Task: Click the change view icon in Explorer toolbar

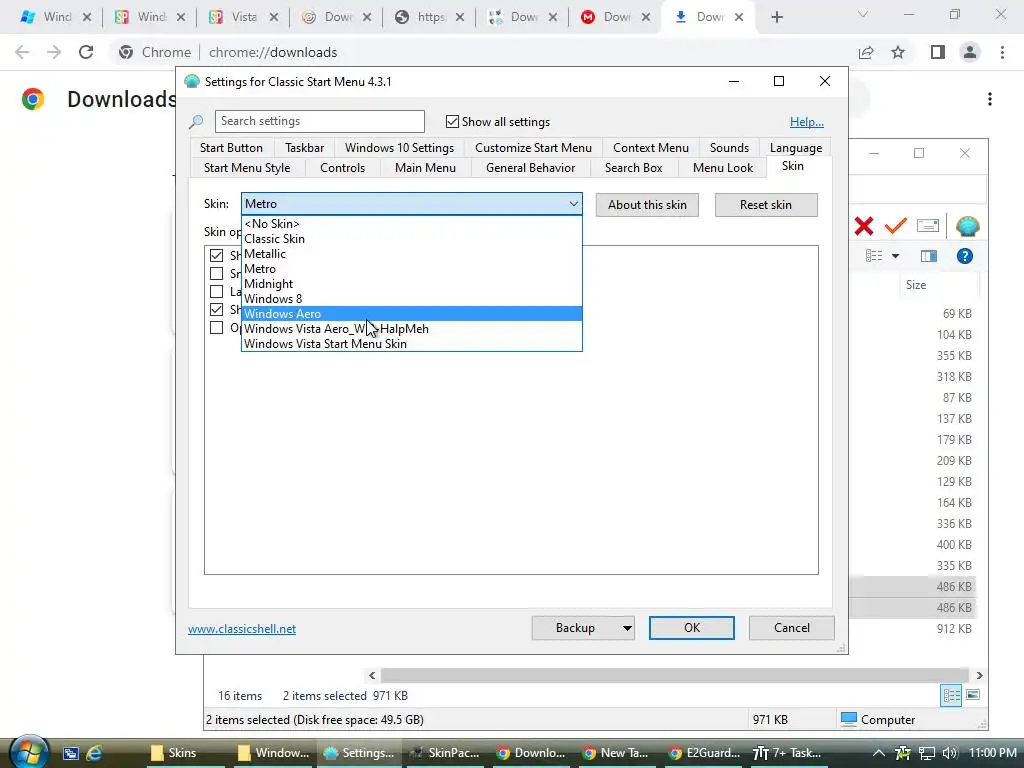Action: [874, 256]
